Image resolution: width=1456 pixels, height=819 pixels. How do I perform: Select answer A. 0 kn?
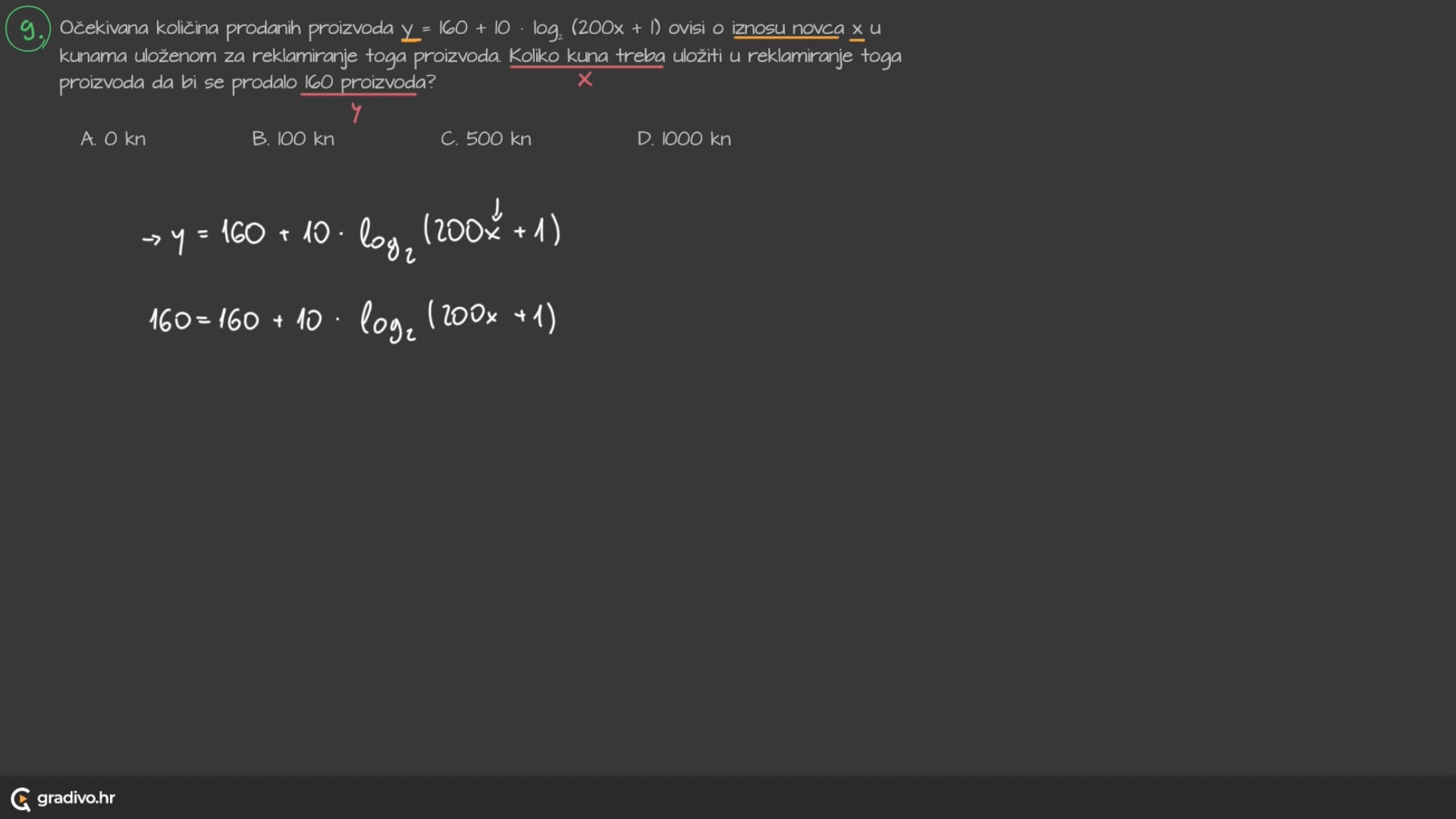tap(113, 139)
